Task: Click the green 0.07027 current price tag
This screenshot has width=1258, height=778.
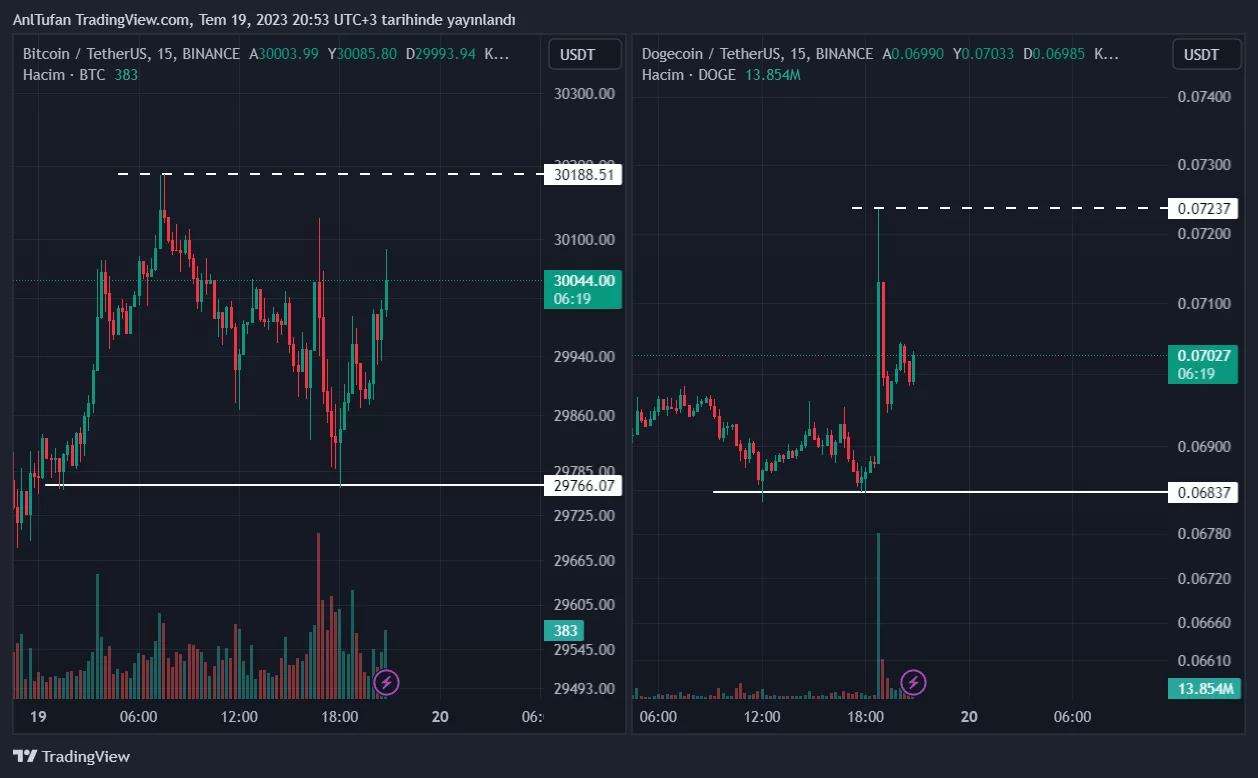Action: click(1204, 364)
